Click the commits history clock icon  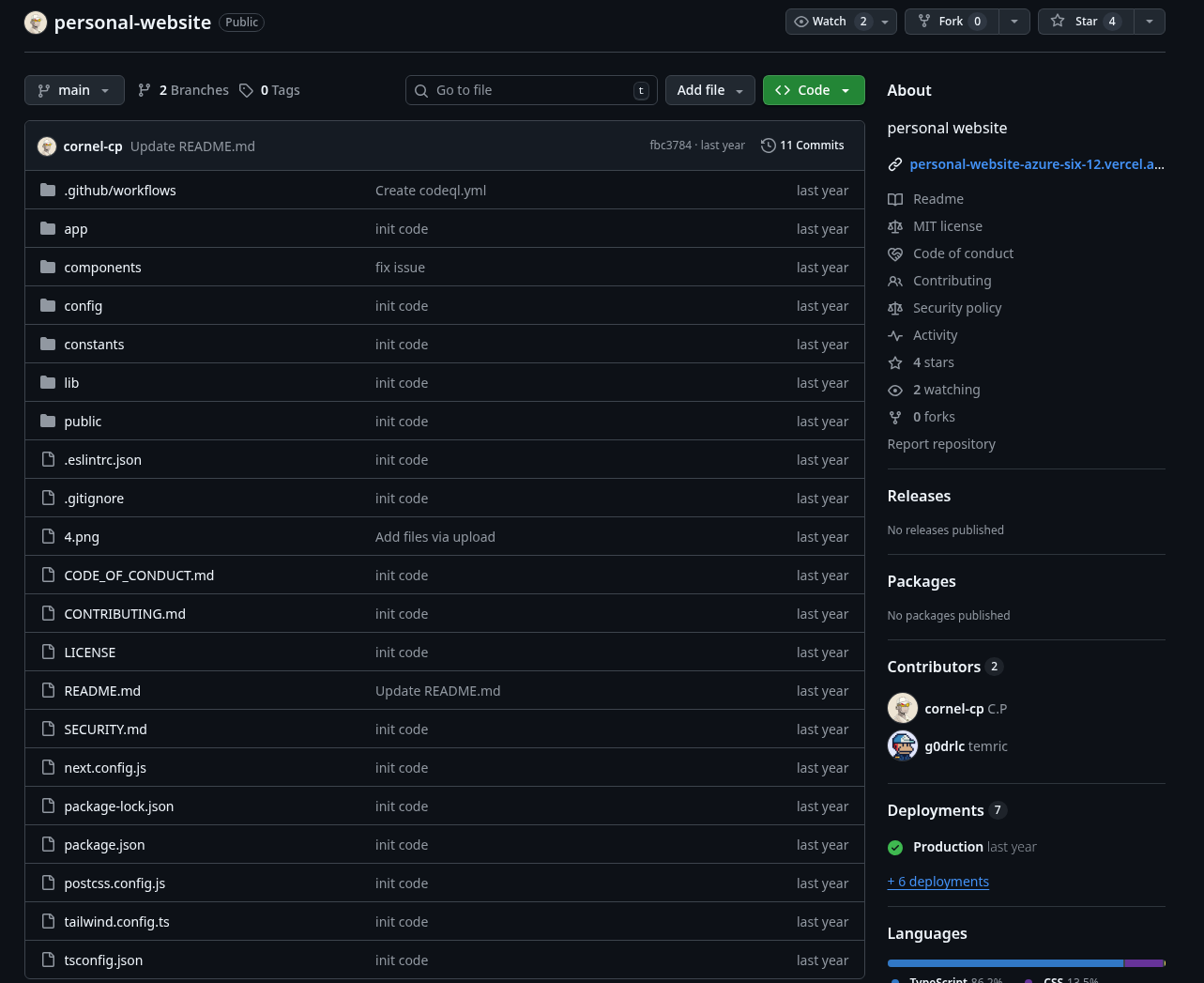click(x=768, y=146)
